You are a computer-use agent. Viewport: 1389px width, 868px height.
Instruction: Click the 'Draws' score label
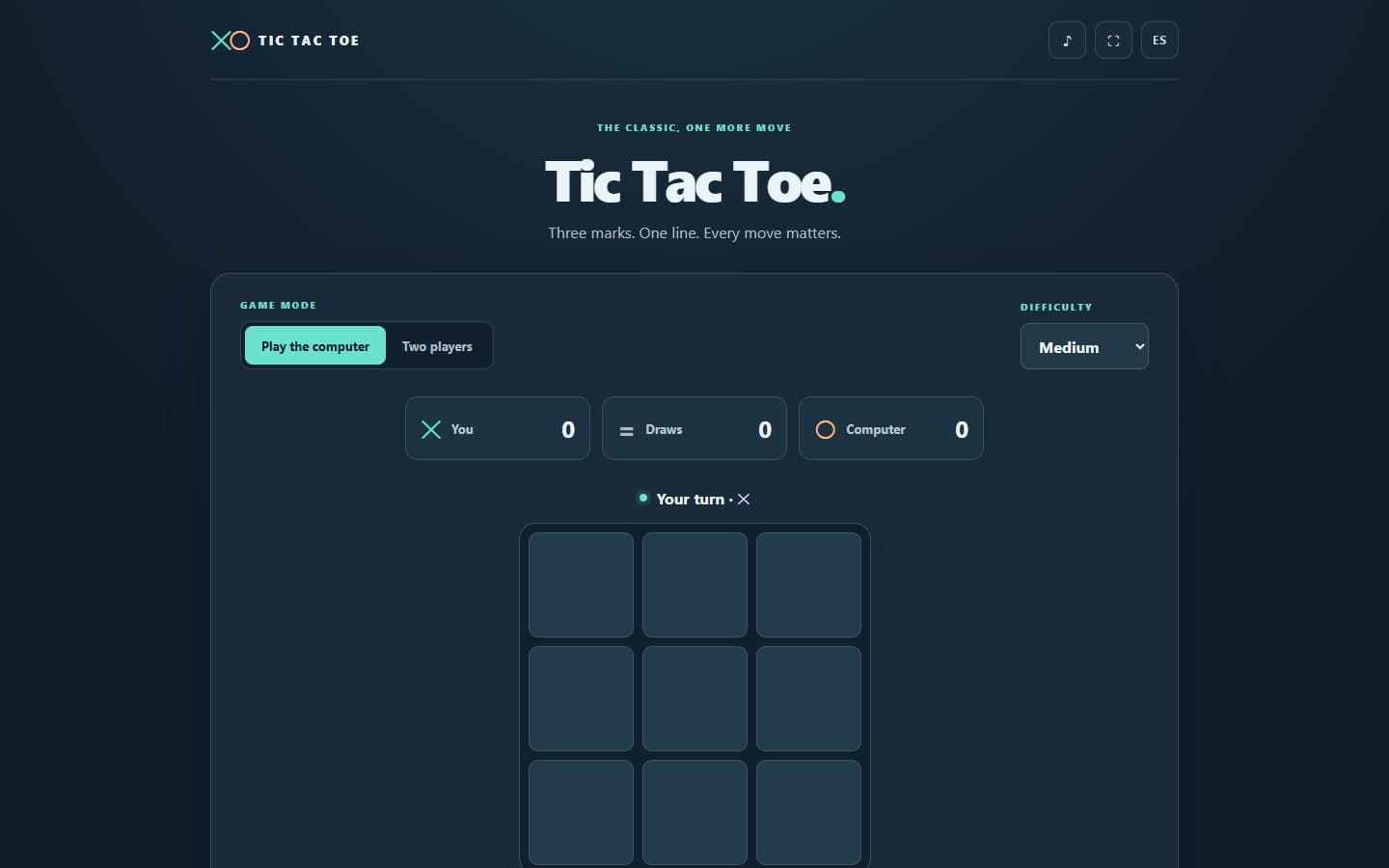point(664,430)
